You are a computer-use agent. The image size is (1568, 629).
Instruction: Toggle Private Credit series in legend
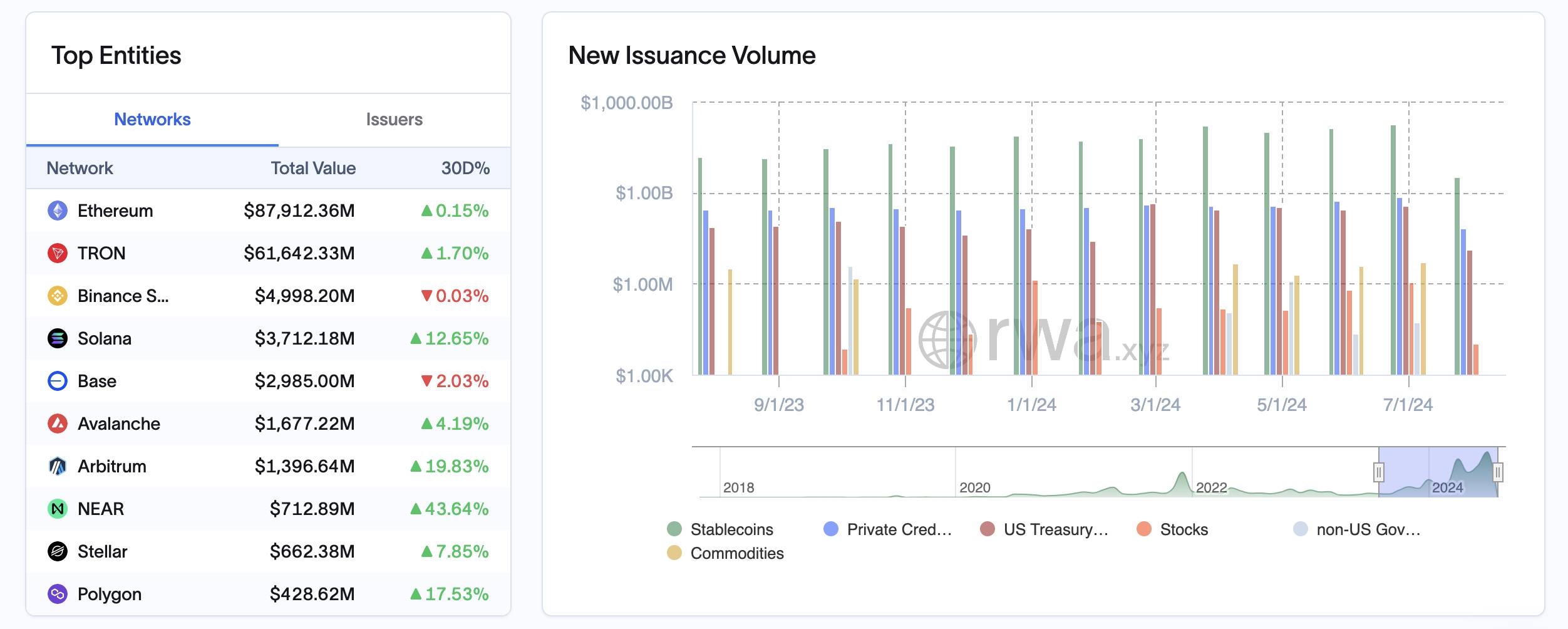(887, 529)
